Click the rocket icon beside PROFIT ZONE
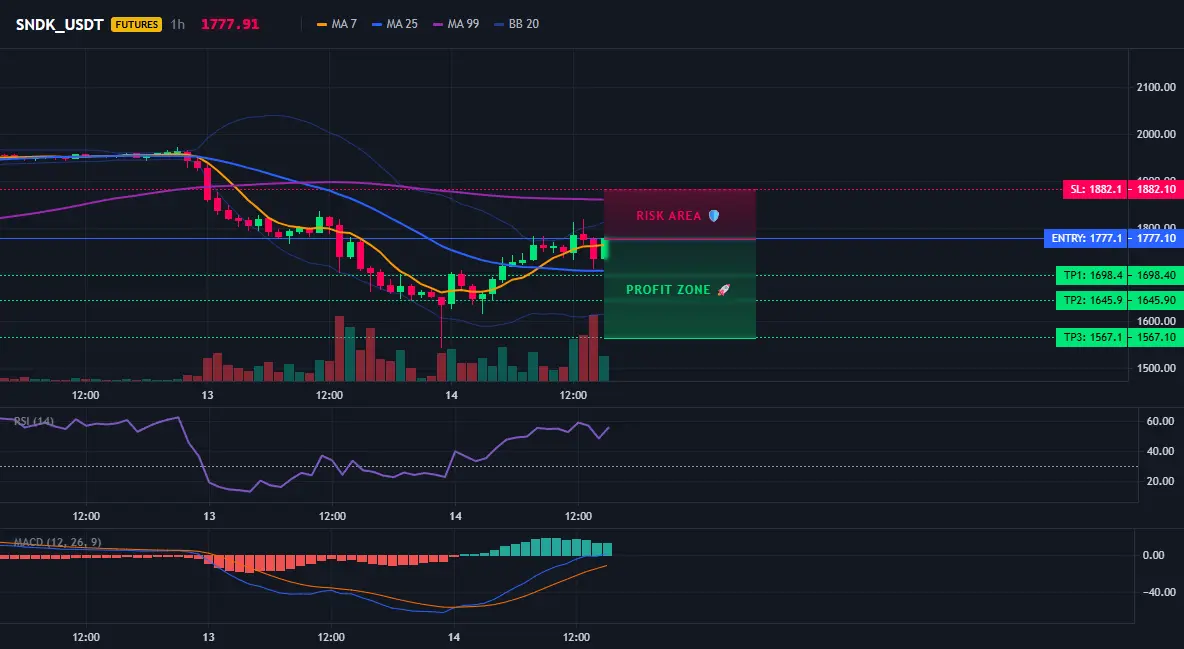1184x649 pixels. (723, 290)
